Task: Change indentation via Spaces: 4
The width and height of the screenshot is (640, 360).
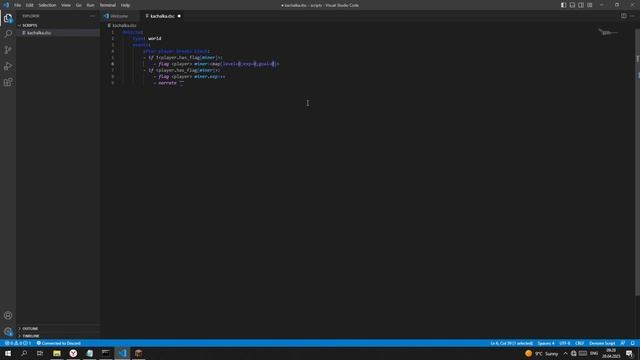Action: coord(546,343)
